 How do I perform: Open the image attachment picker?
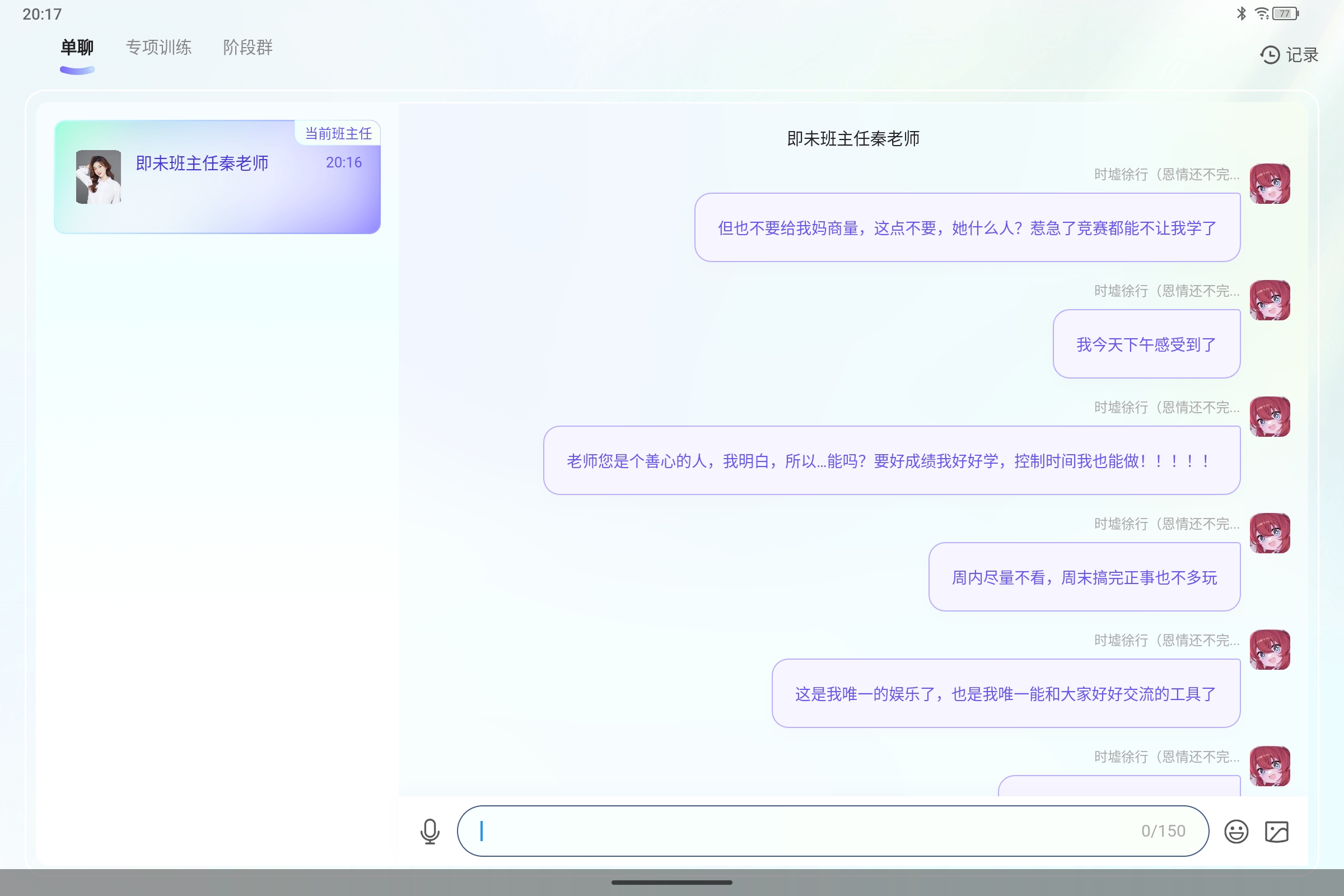coord(1293,831)
